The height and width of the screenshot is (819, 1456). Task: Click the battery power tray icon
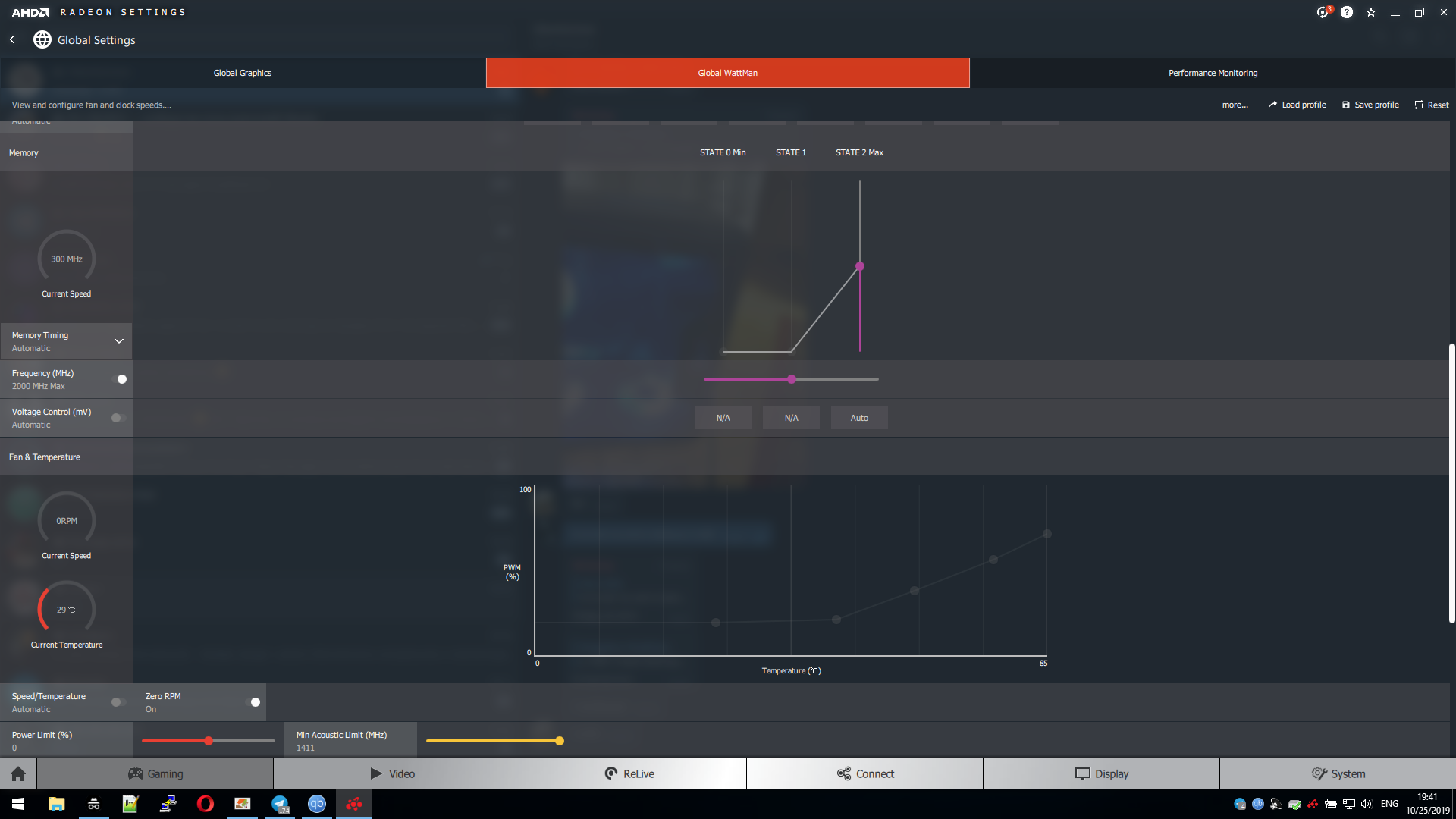1331,804
